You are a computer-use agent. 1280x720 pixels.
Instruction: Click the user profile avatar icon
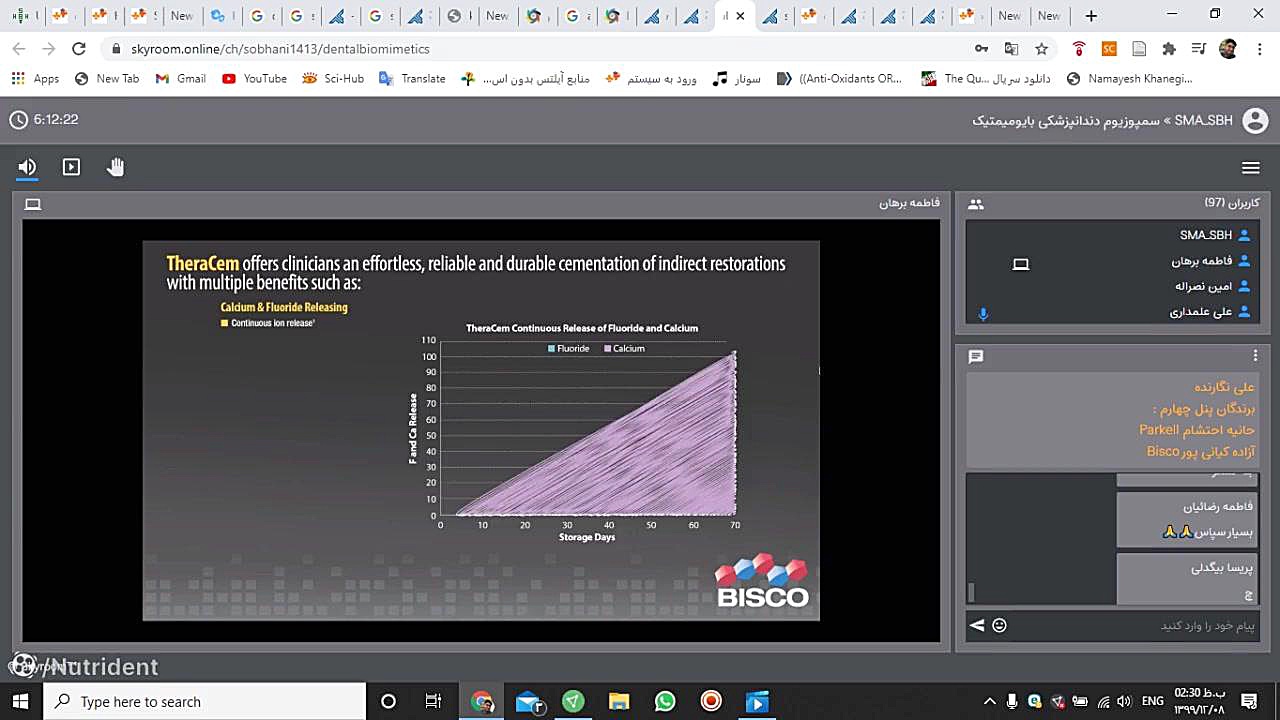[x=1254, y=120]
